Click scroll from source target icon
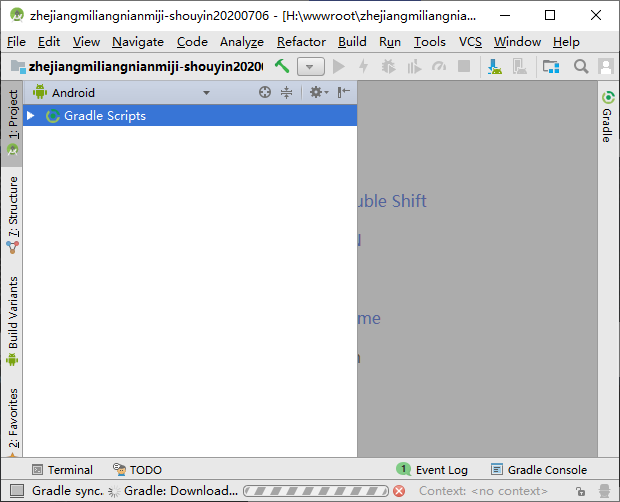The width and height of the screenshot is (620, 502). click(x=265, y=92)
